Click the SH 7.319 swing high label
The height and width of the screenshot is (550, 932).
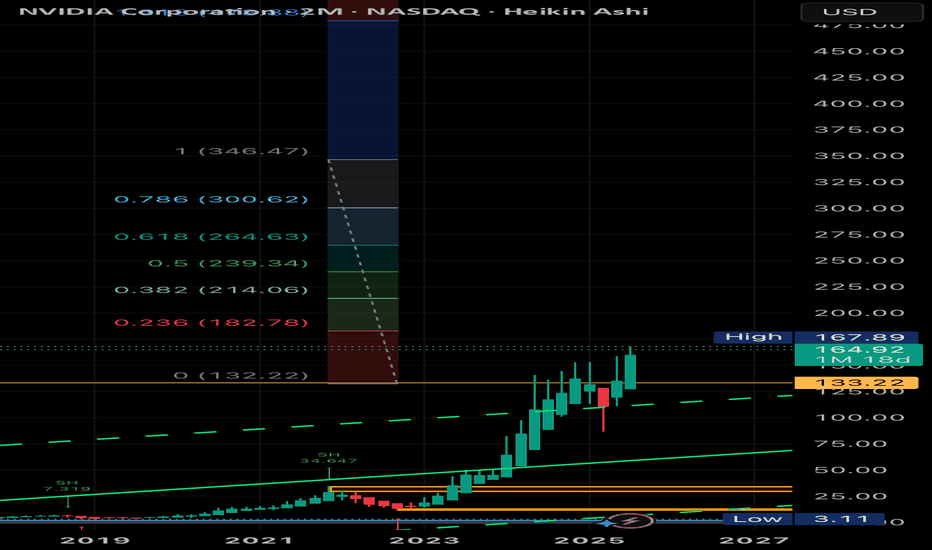pos(67,486)
